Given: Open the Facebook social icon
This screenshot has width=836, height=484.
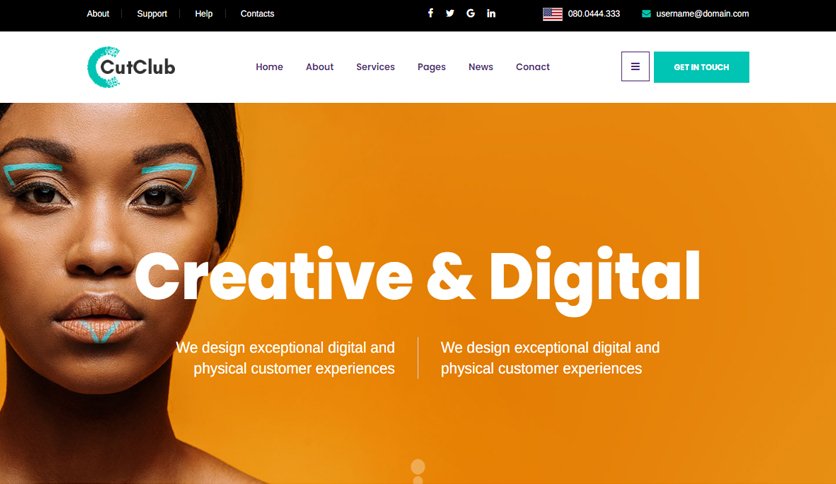Looking at the screenshot, I should click(430, 13).
